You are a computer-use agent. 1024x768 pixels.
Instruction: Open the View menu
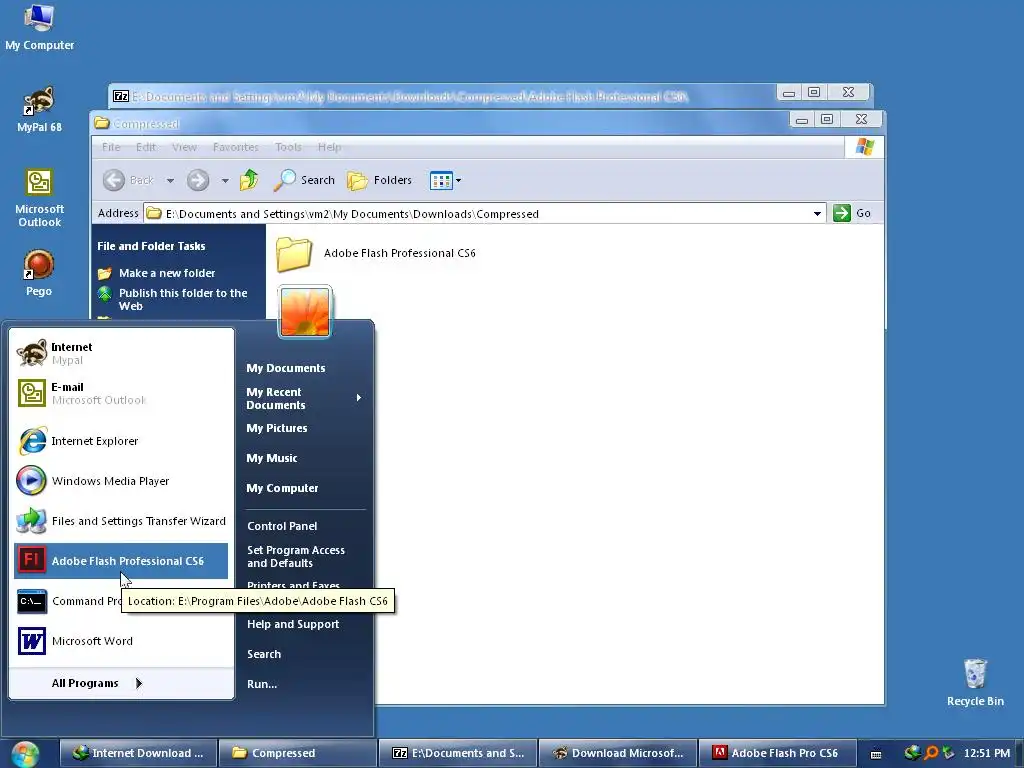pos(184,147)
